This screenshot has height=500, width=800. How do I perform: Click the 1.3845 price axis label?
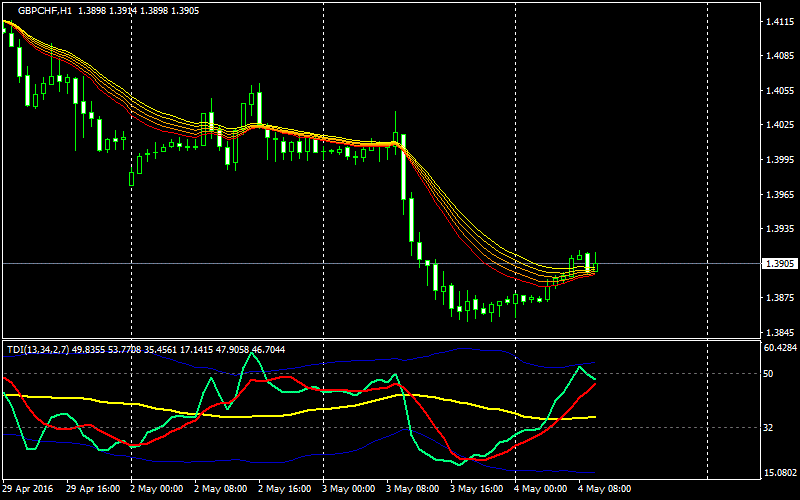pos(778,332)
